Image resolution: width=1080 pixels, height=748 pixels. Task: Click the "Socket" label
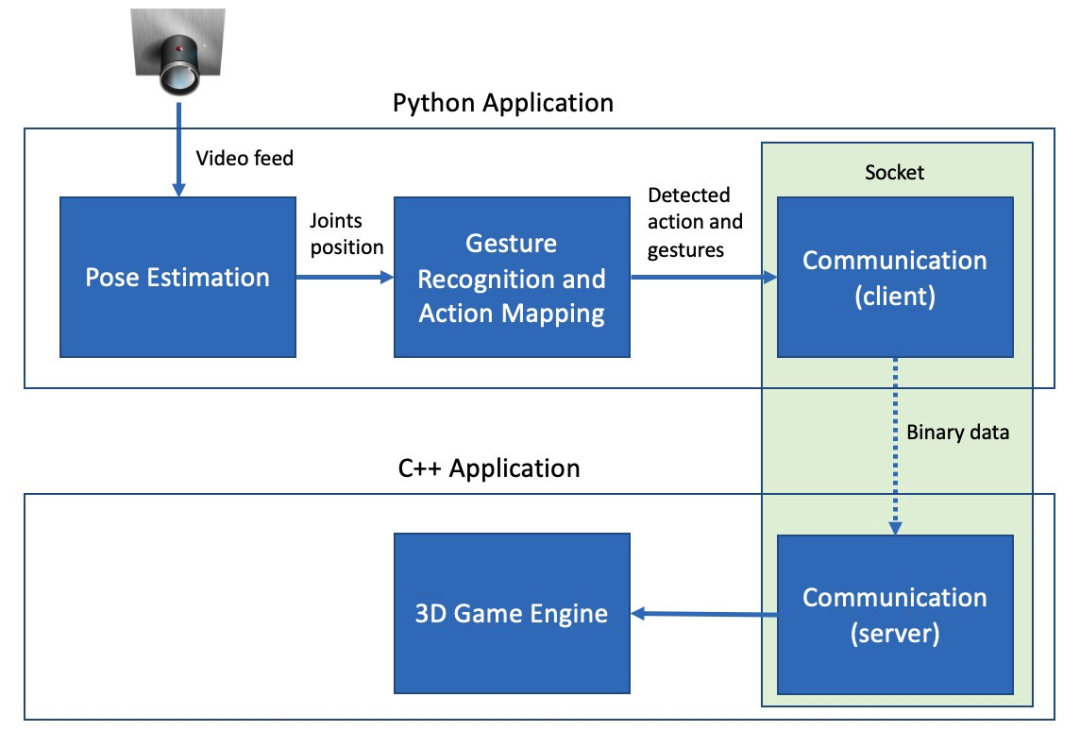tap(894, 172)
